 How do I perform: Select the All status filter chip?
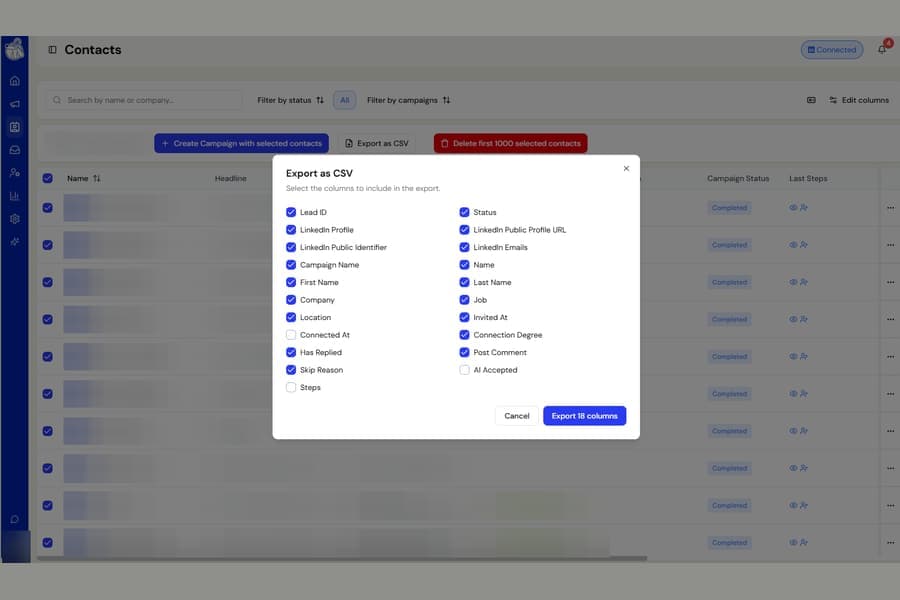click(344, 100)
